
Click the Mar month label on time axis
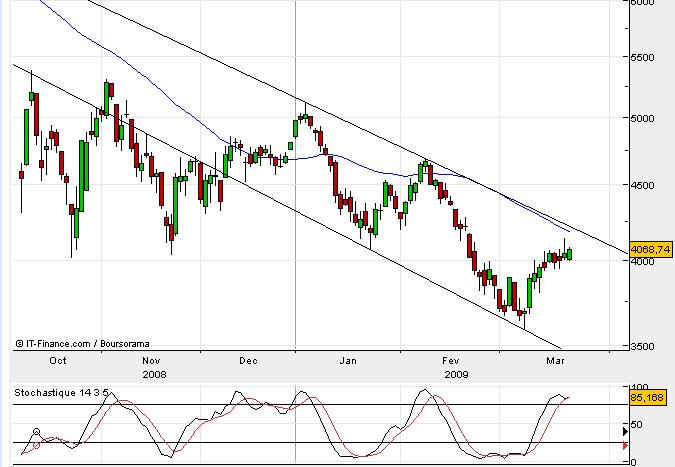tap(555, 361)
